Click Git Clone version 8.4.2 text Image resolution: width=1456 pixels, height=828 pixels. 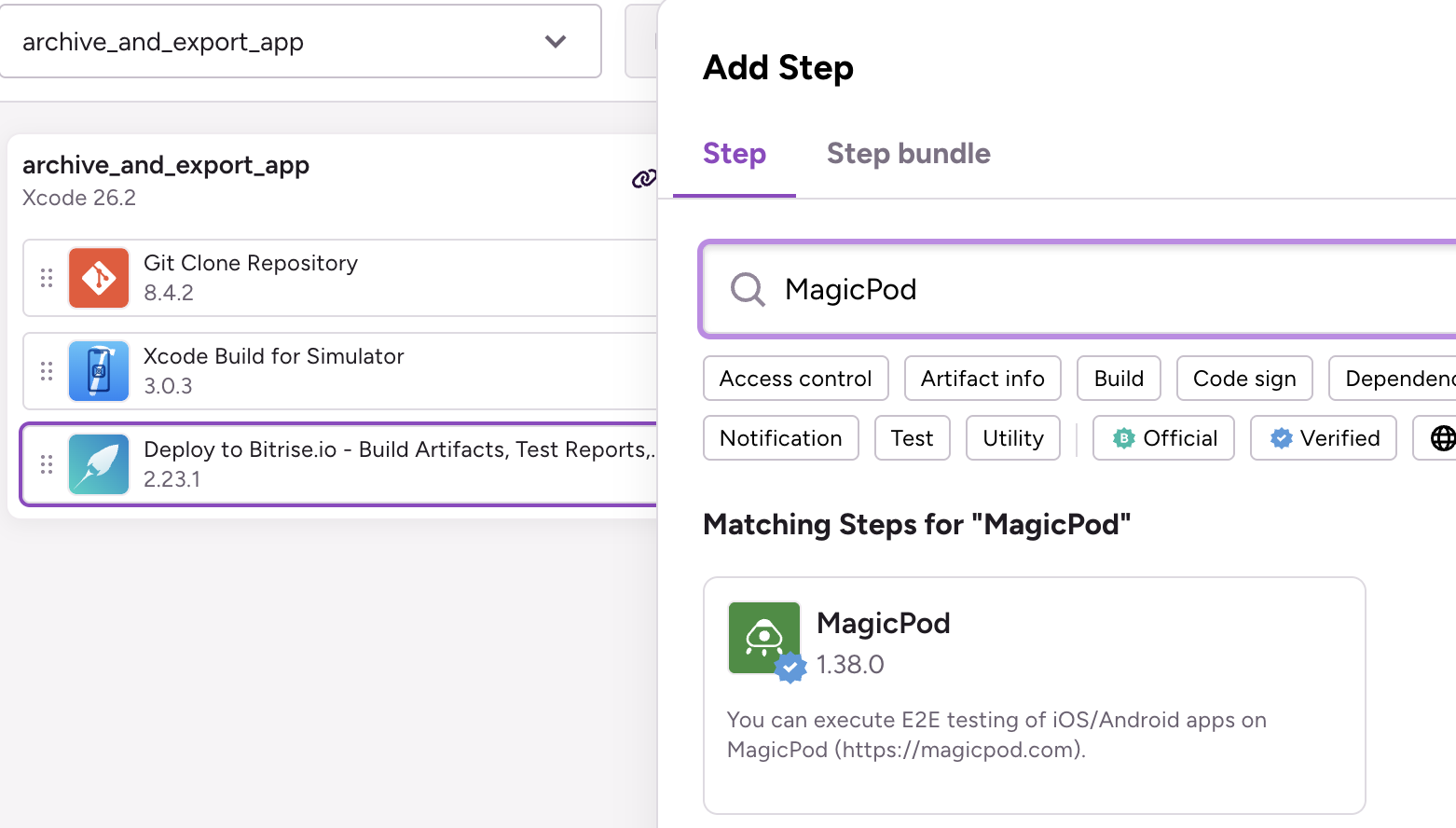click(x=169, y=293)
